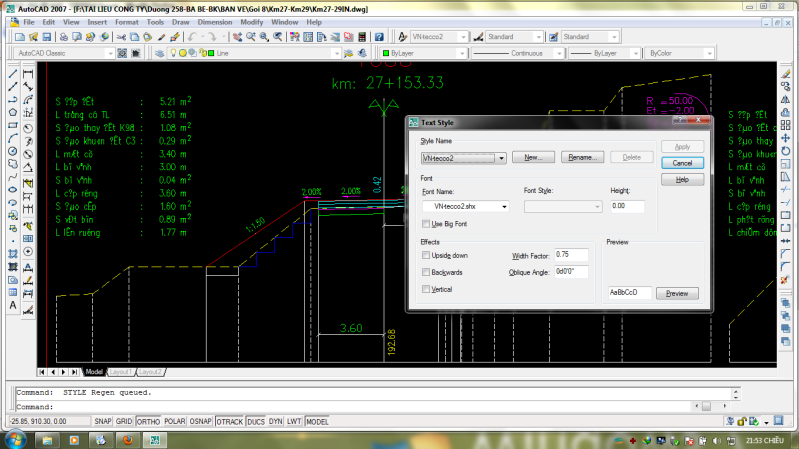Viewport: 799px width, 449px height.
Task: Open the layer list dropdown showing Line
Action: point(336,53)
